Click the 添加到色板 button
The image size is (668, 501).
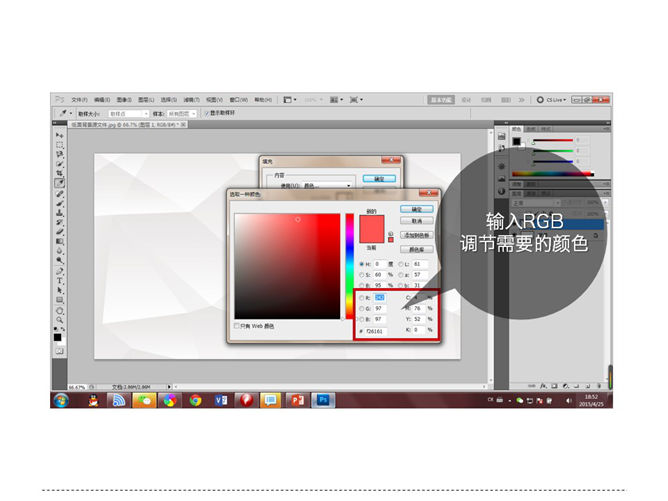pos(417,233)
